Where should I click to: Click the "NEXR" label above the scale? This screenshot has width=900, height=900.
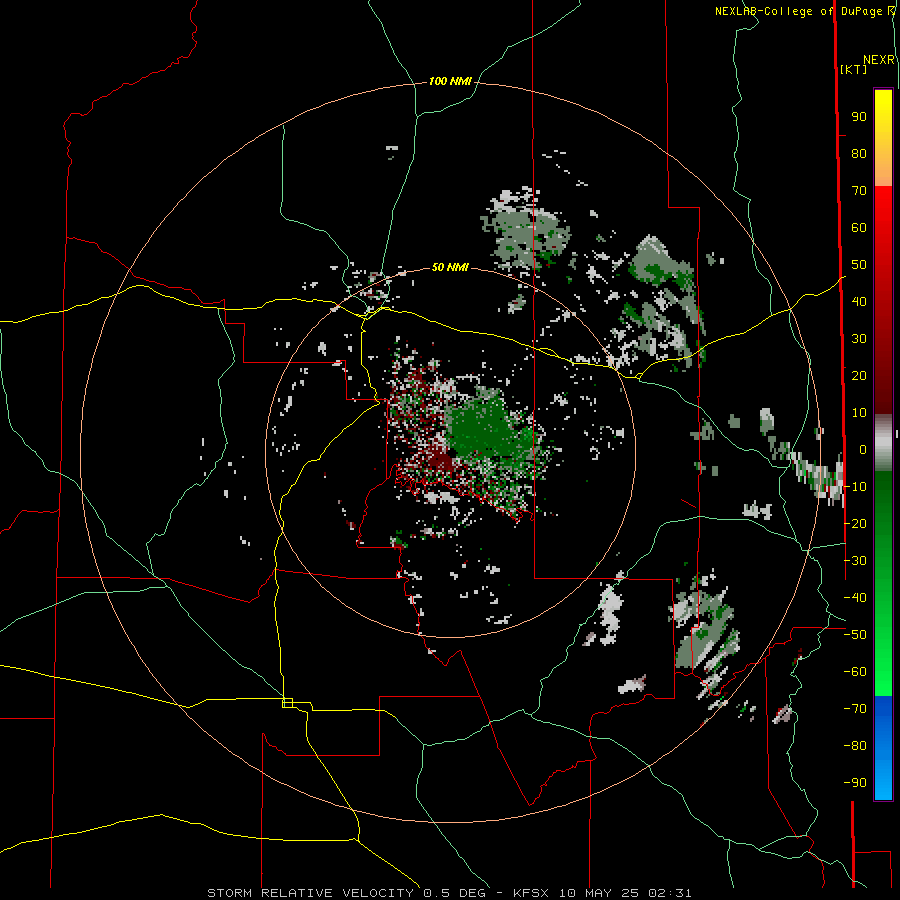[879, 60]
